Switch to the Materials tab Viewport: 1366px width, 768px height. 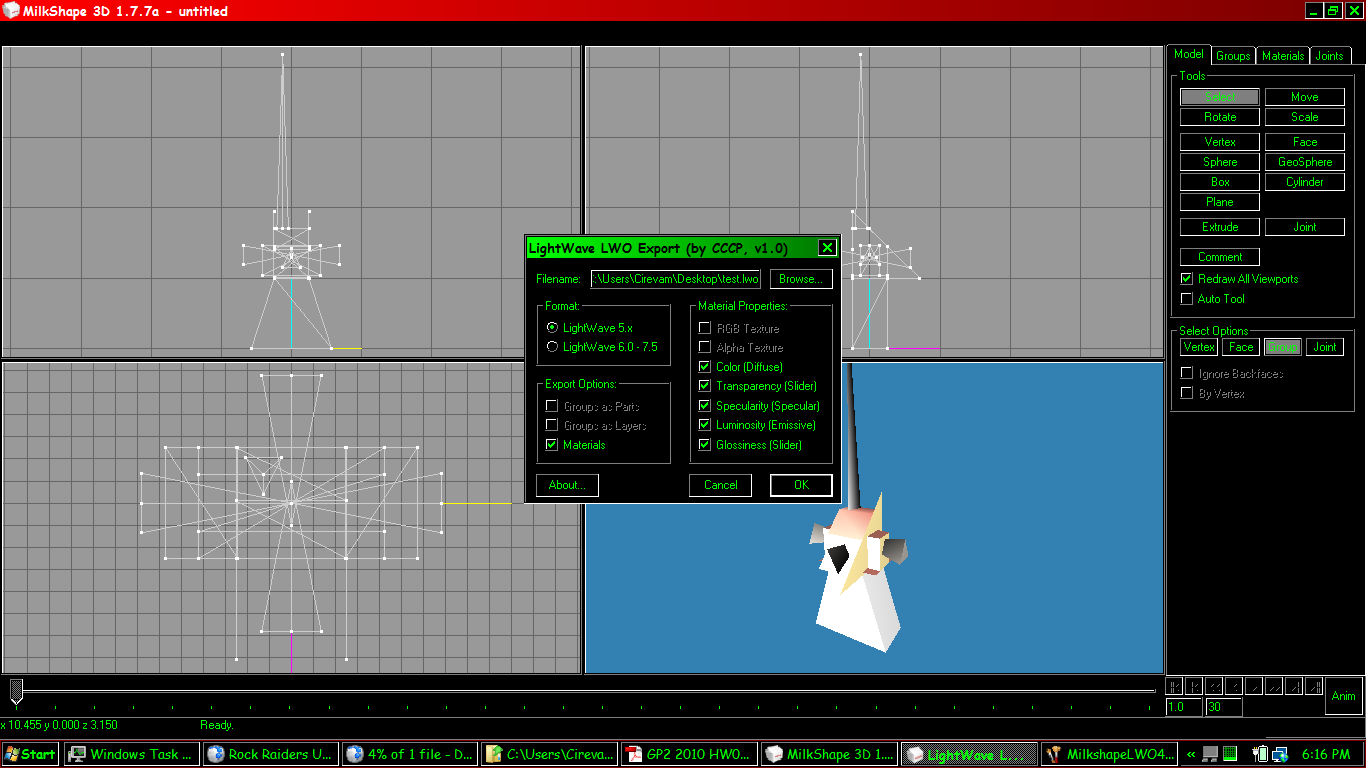coord(1283,56)
